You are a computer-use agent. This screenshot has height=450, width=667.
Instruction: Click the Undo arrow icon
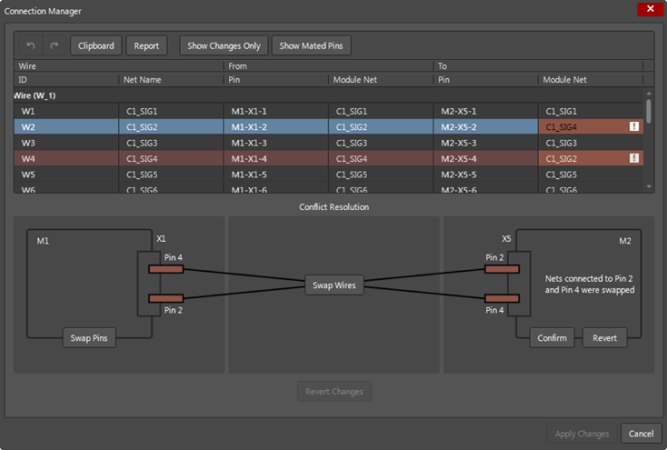30,46
